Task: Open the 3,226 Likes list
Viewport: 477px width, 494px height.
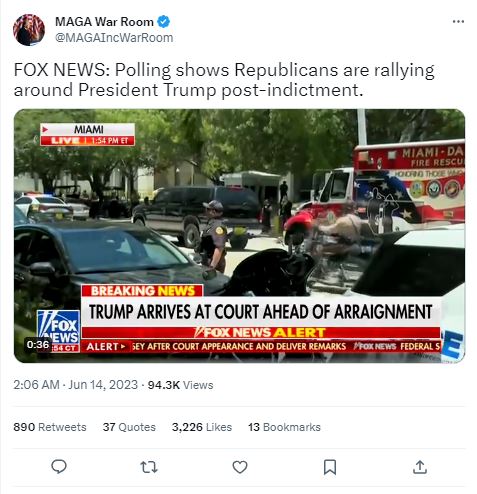Action: pos(202,427)
